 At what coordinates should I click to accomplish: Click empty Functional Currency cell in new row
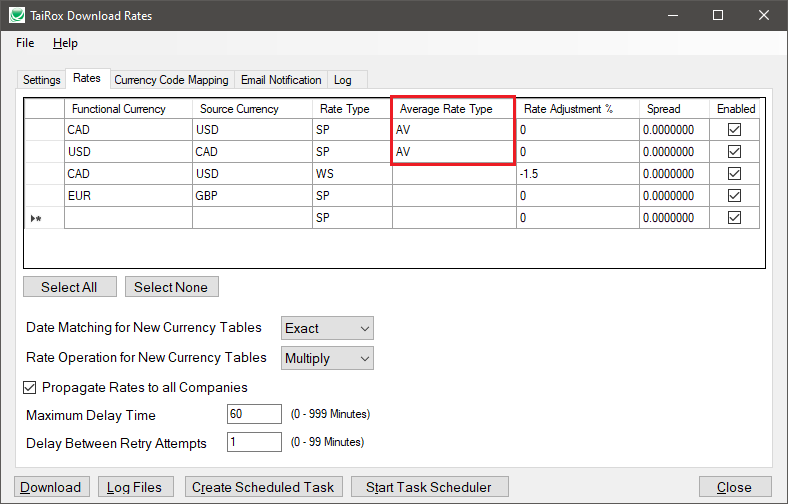click(128, 218)
